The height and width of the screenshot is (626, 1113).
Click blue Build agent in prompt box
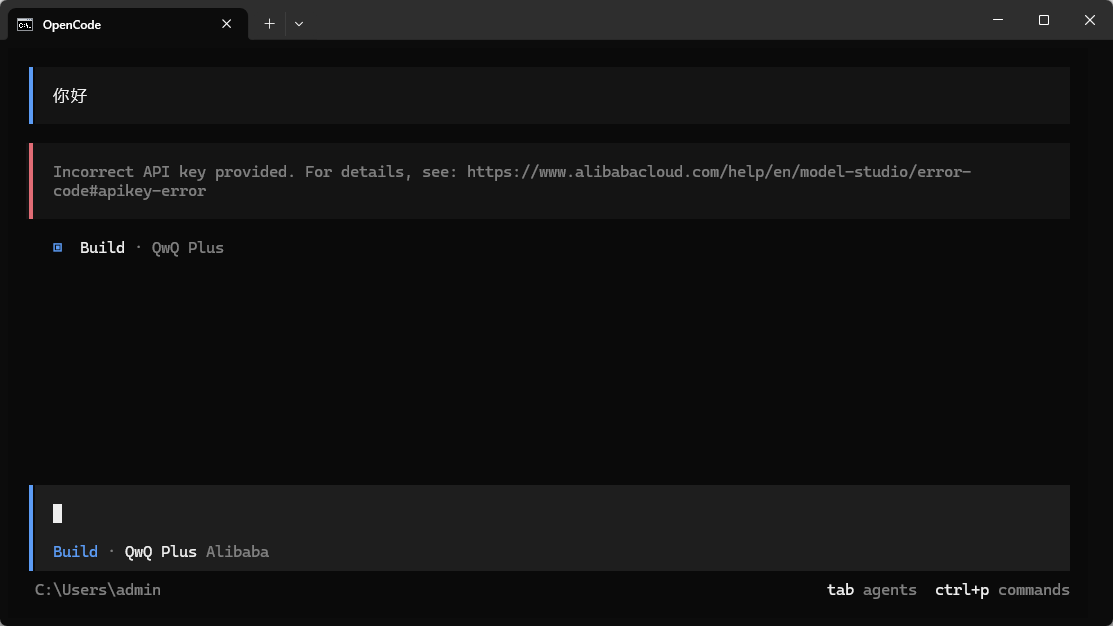(75, 551)
